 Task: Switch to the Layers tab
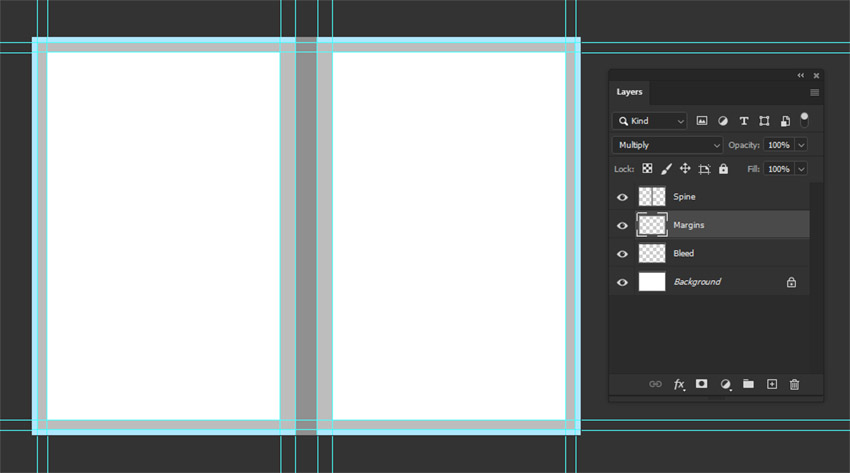pos(629,92)
